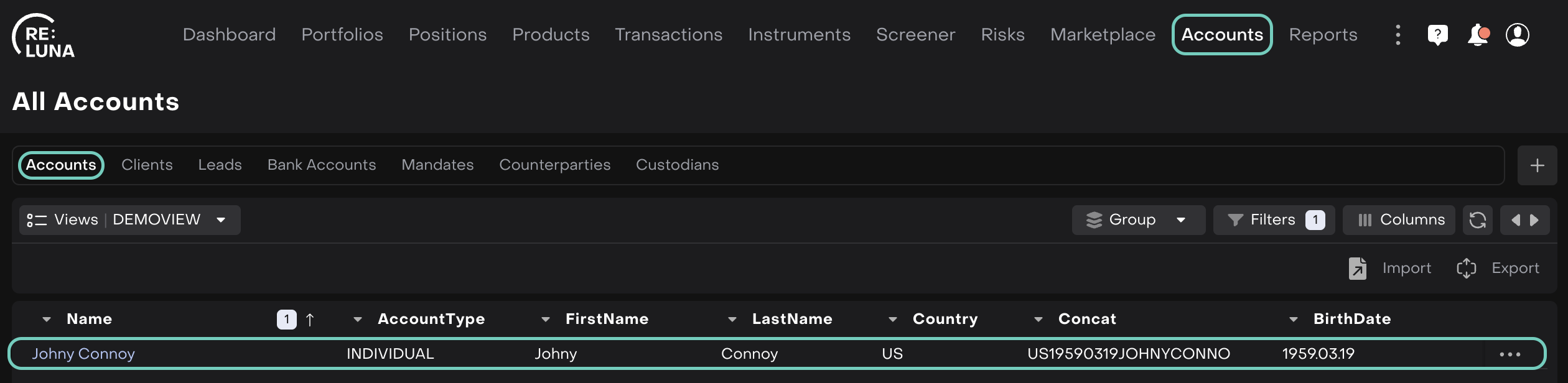Click the plus button to add account
The image size is (1568, 383).
[1537, 165]
